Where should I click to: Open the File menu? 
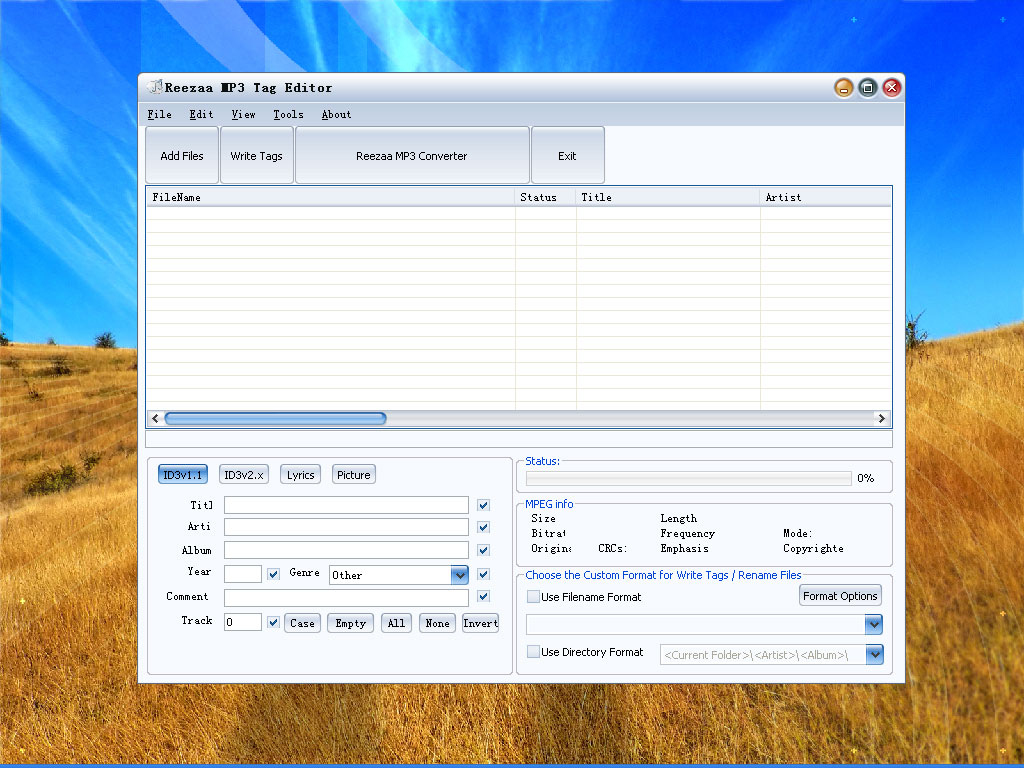point(159,114)
